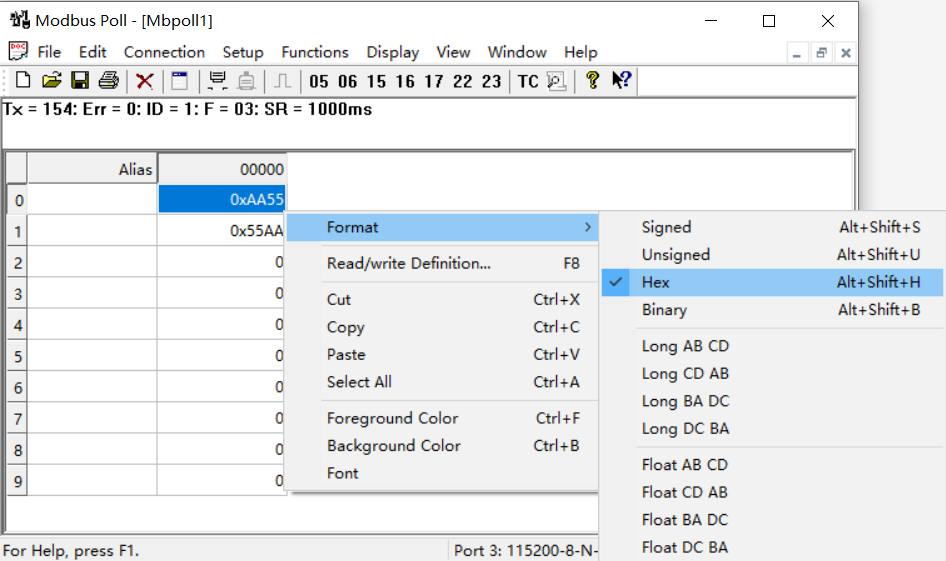
Task: Open Foreground Color option
Action: click(x=442, y=418)
